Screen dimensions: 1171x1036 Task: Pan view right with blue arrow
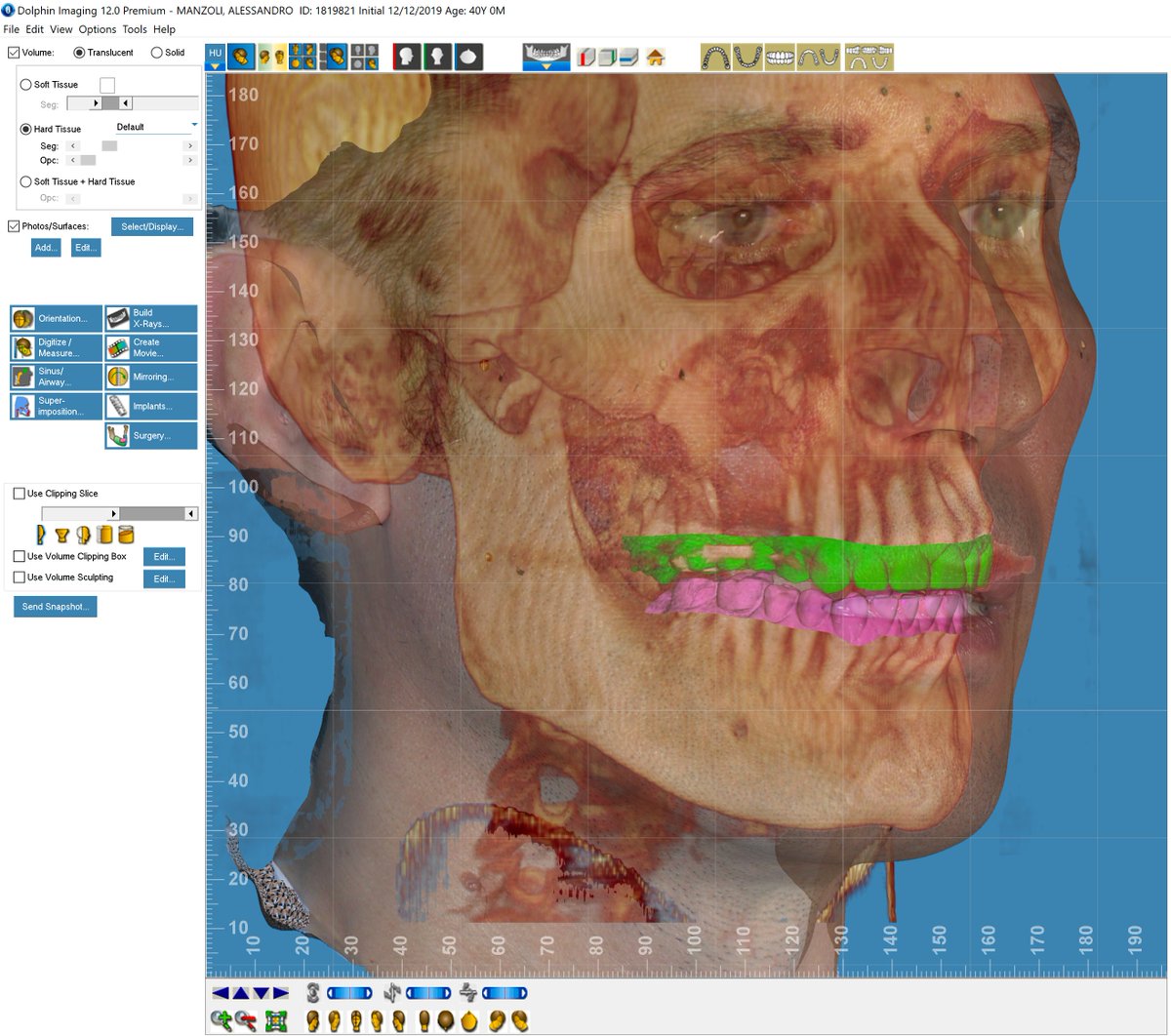pyautogui.click(x=281, y=993)
